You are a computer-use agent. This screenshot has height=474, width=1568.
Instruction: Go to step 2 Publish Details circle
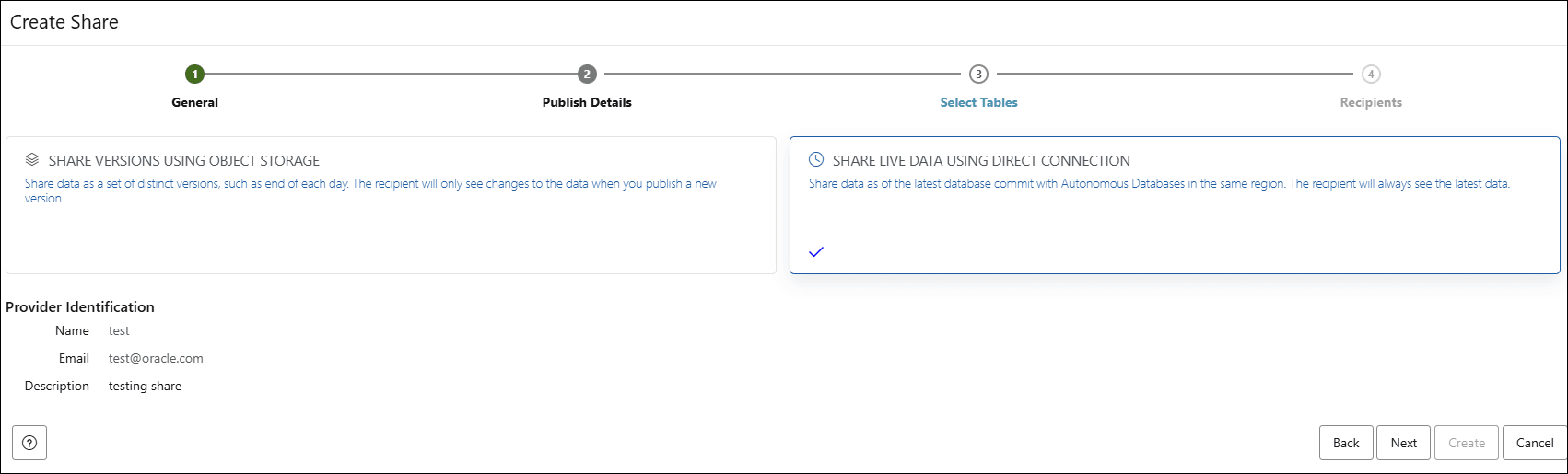[587, 75]
